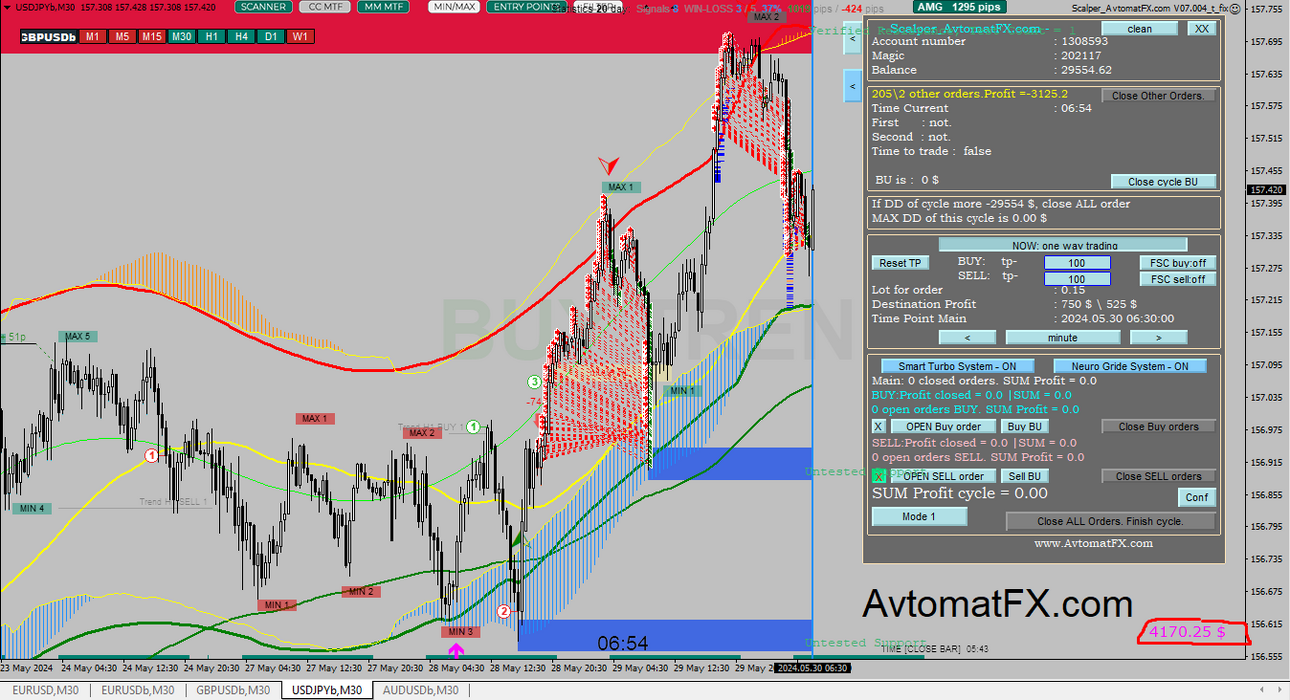
Task: Click the MAX 2 label at chart top
Action: 766,17
